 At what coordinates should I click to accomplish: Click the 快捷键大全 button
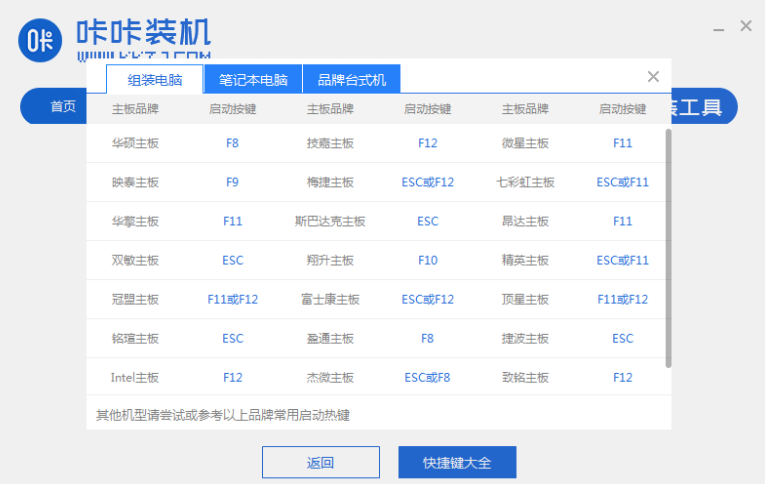[x=456, y=462]
